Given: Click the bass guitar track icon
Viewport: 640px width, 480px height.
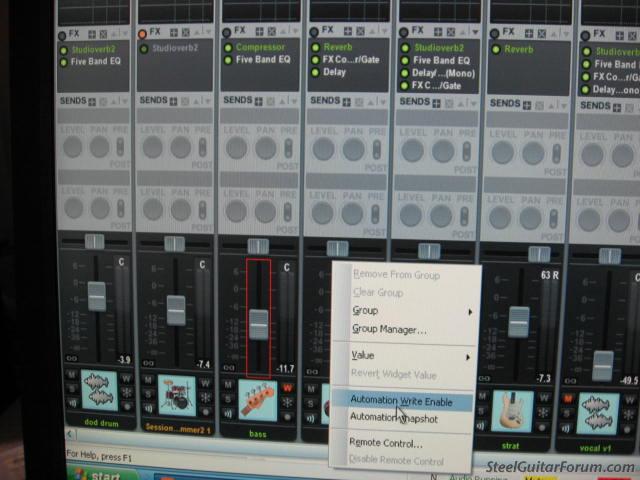Looking at the screenshot, I should click(257, 397).
